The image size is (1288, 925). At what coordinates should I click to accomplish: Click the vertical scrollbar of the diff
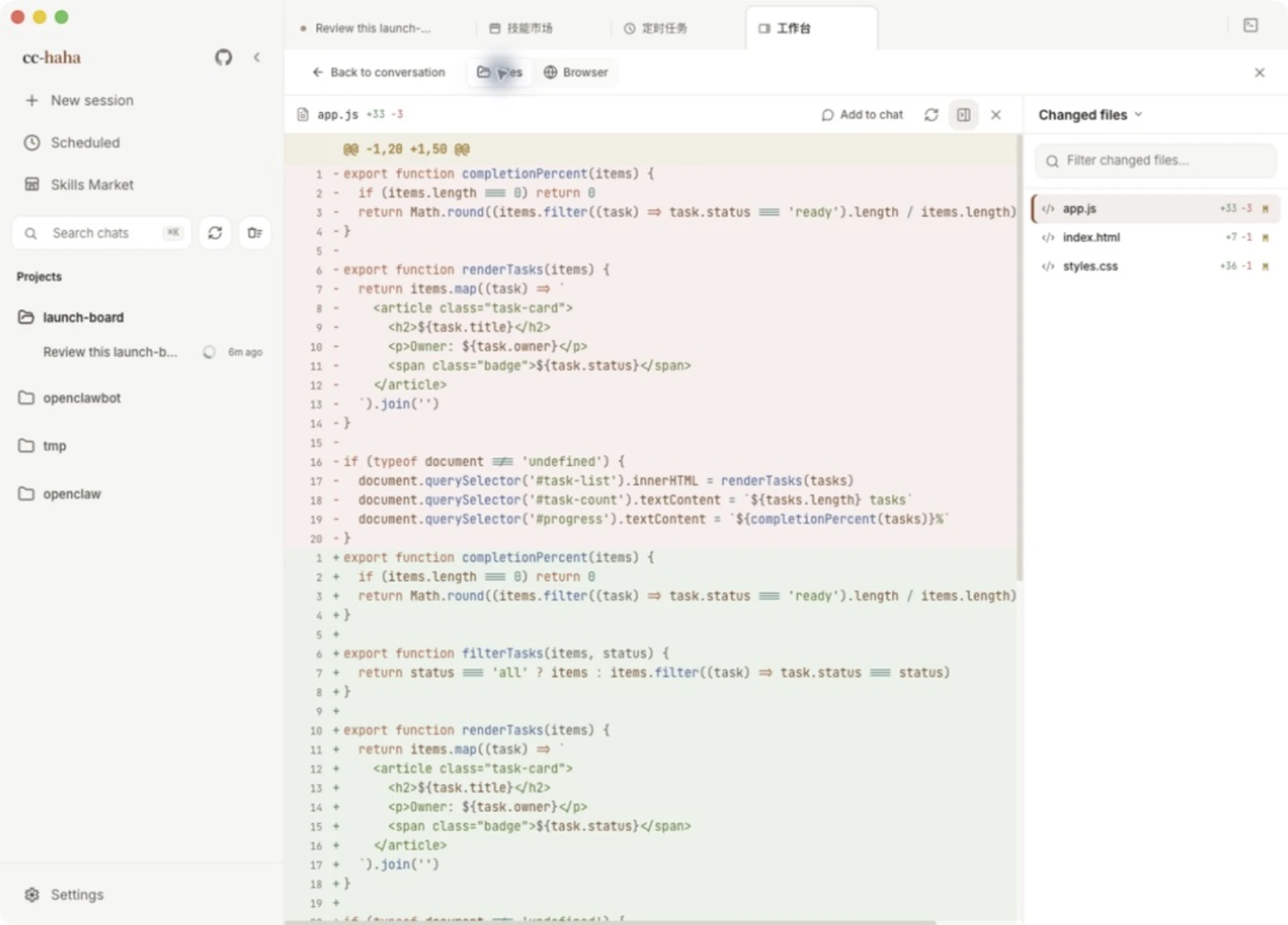[x=1019, y=358]
